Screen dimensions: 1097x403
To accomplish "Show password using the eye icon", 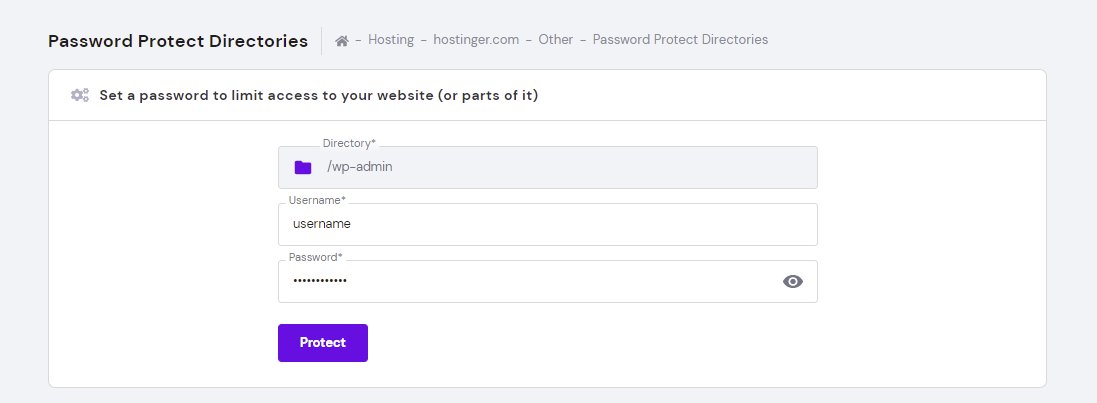I will [x=792, y=282].
